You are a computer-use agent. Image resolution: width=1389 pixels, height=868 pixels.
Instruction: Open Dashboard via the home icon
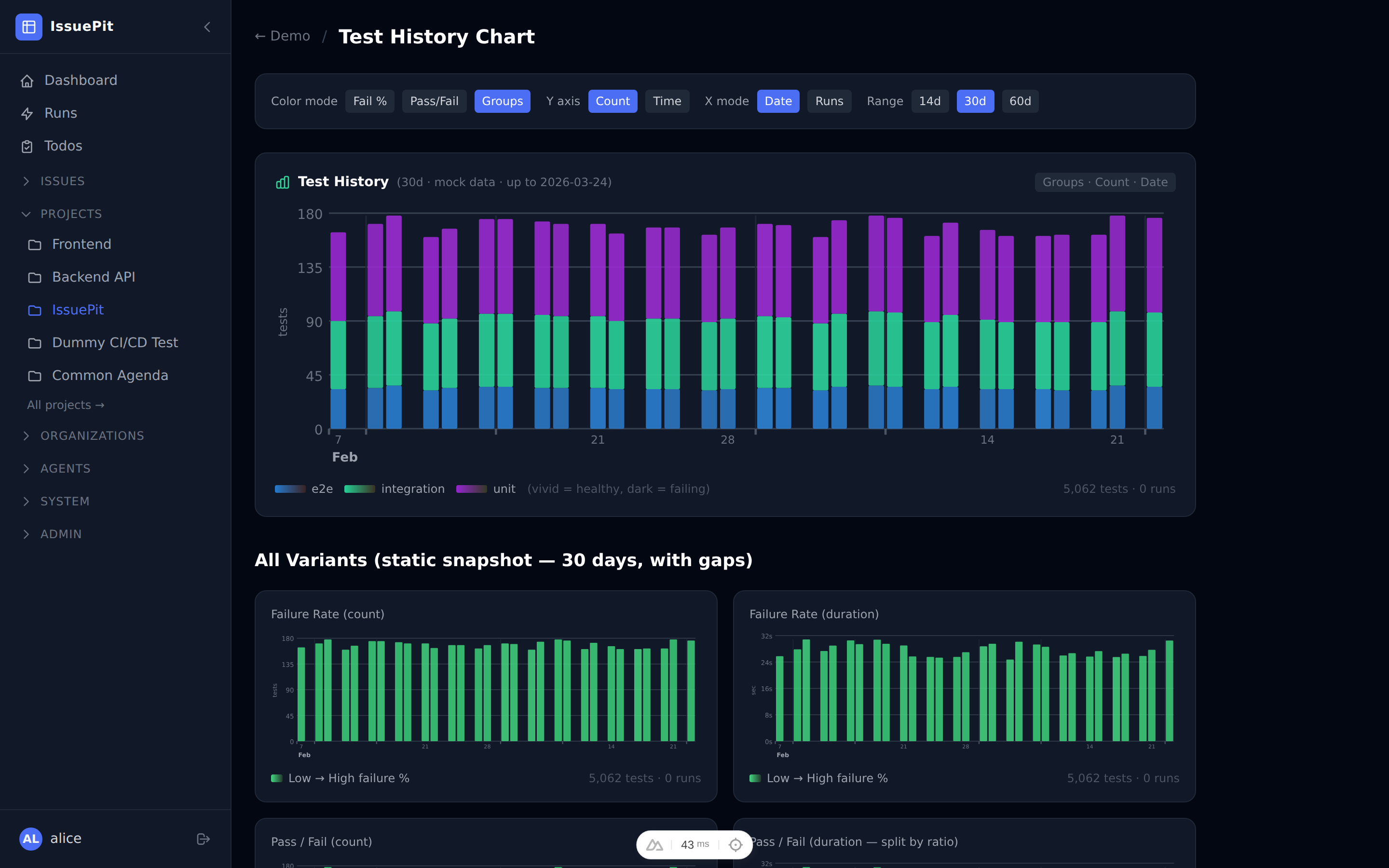pyautogui.click(x=28, y=81)
